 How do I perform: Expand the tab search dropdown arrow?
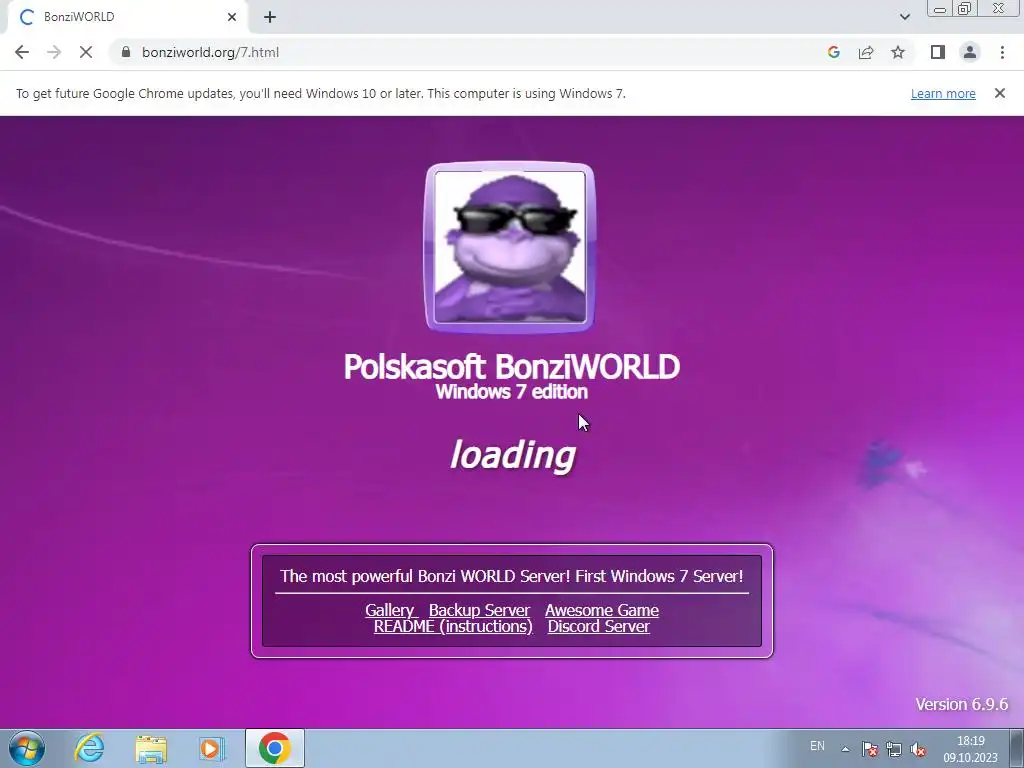pos(904,17)
